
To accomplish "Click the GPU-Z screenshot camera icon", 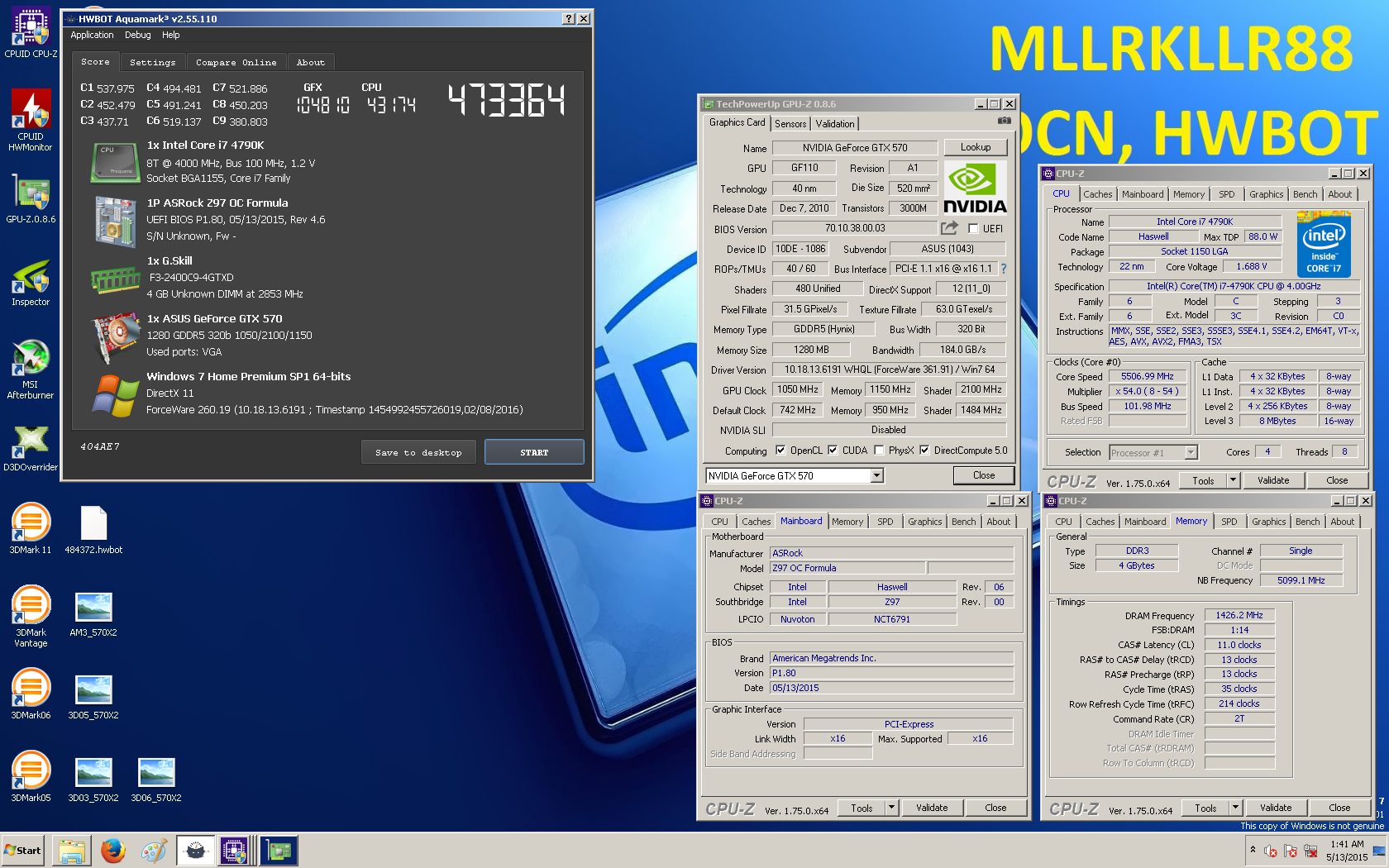I will [1004, 121].
